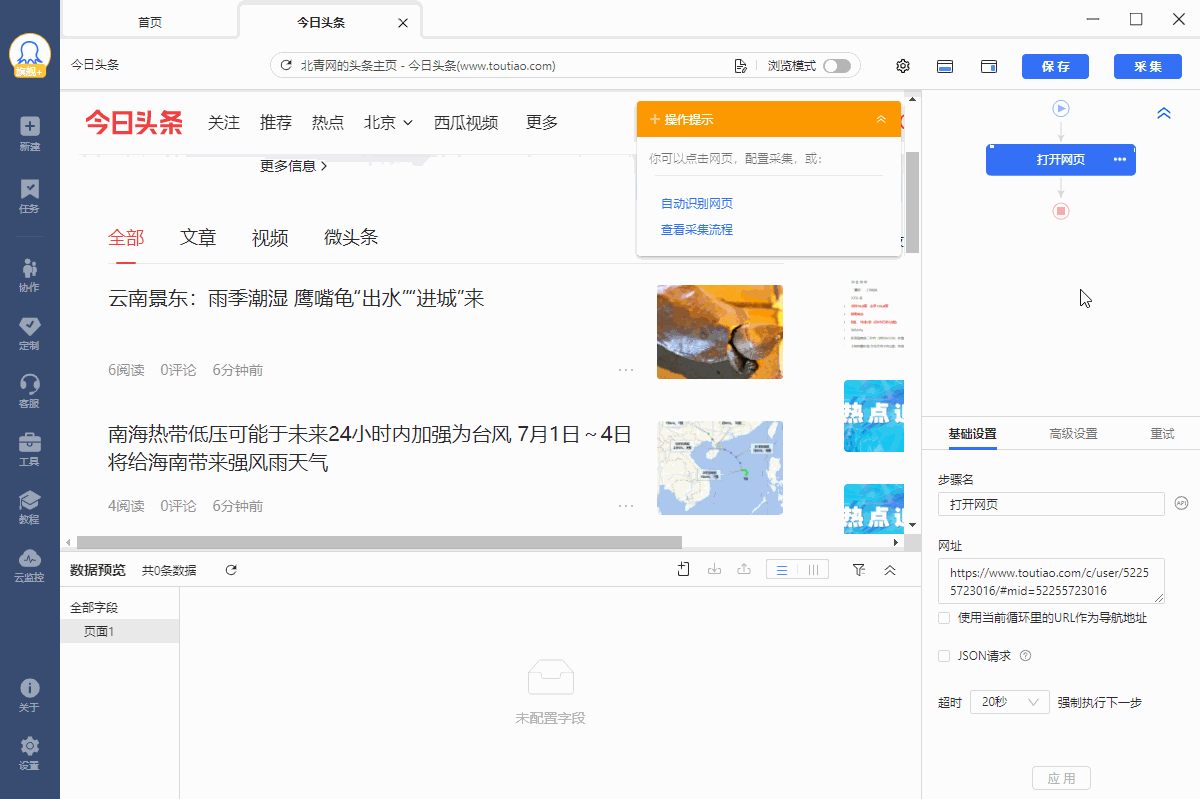The image size is (1200, 799).
Task: Check 使用当前循环里的URL作为导航地址
Action: (944, 618)
